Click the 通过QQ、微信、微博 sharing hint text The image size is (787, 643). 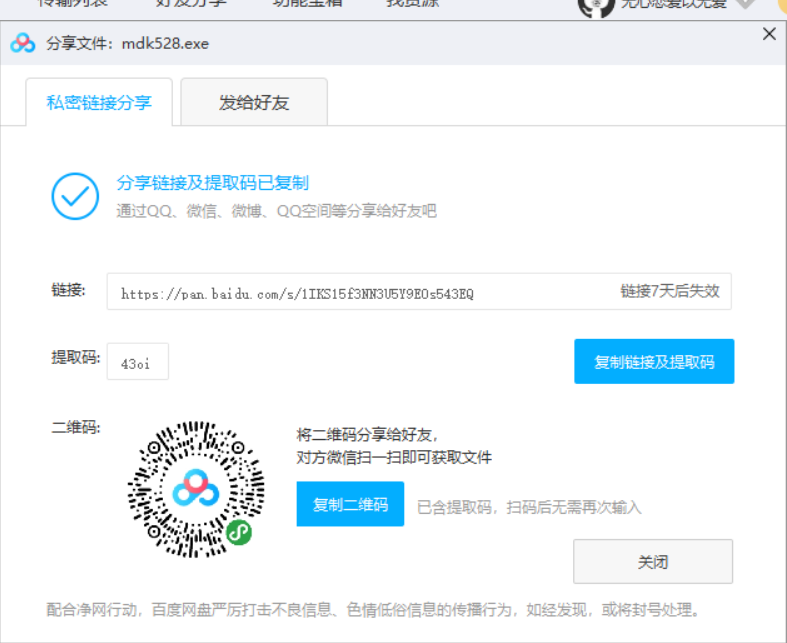click(277, 211)
